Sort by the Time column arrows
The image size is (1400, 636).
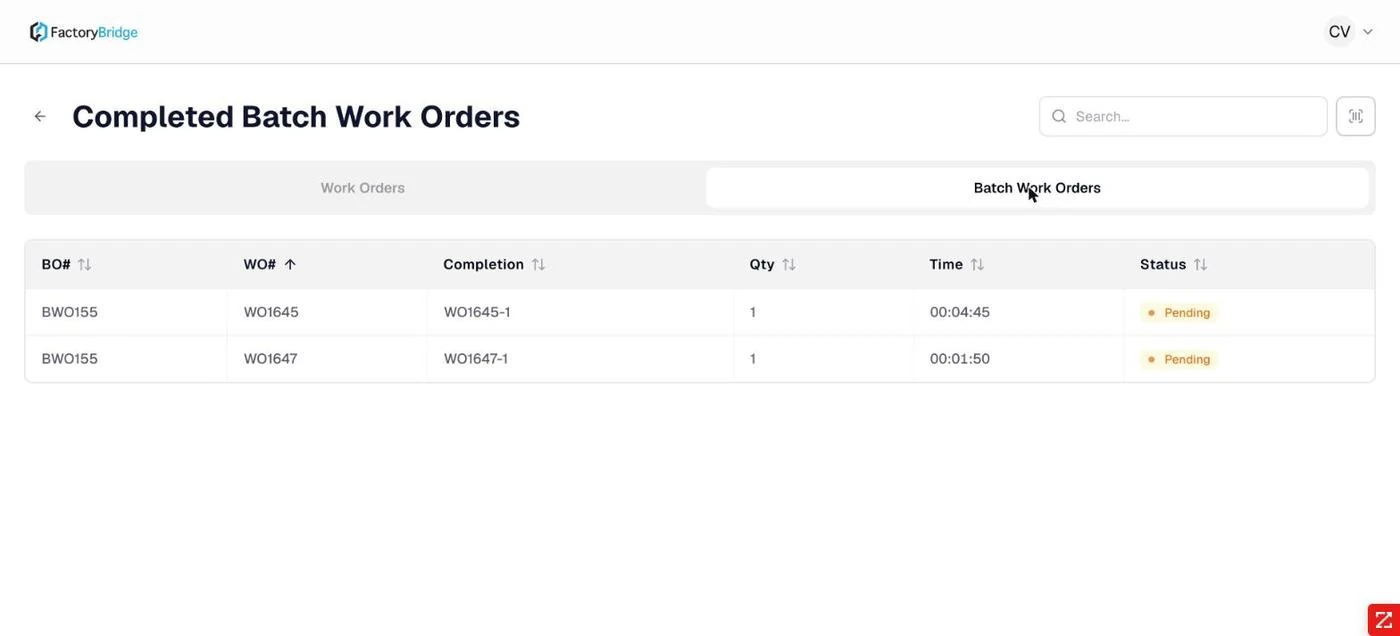click(x=977, y=264)
